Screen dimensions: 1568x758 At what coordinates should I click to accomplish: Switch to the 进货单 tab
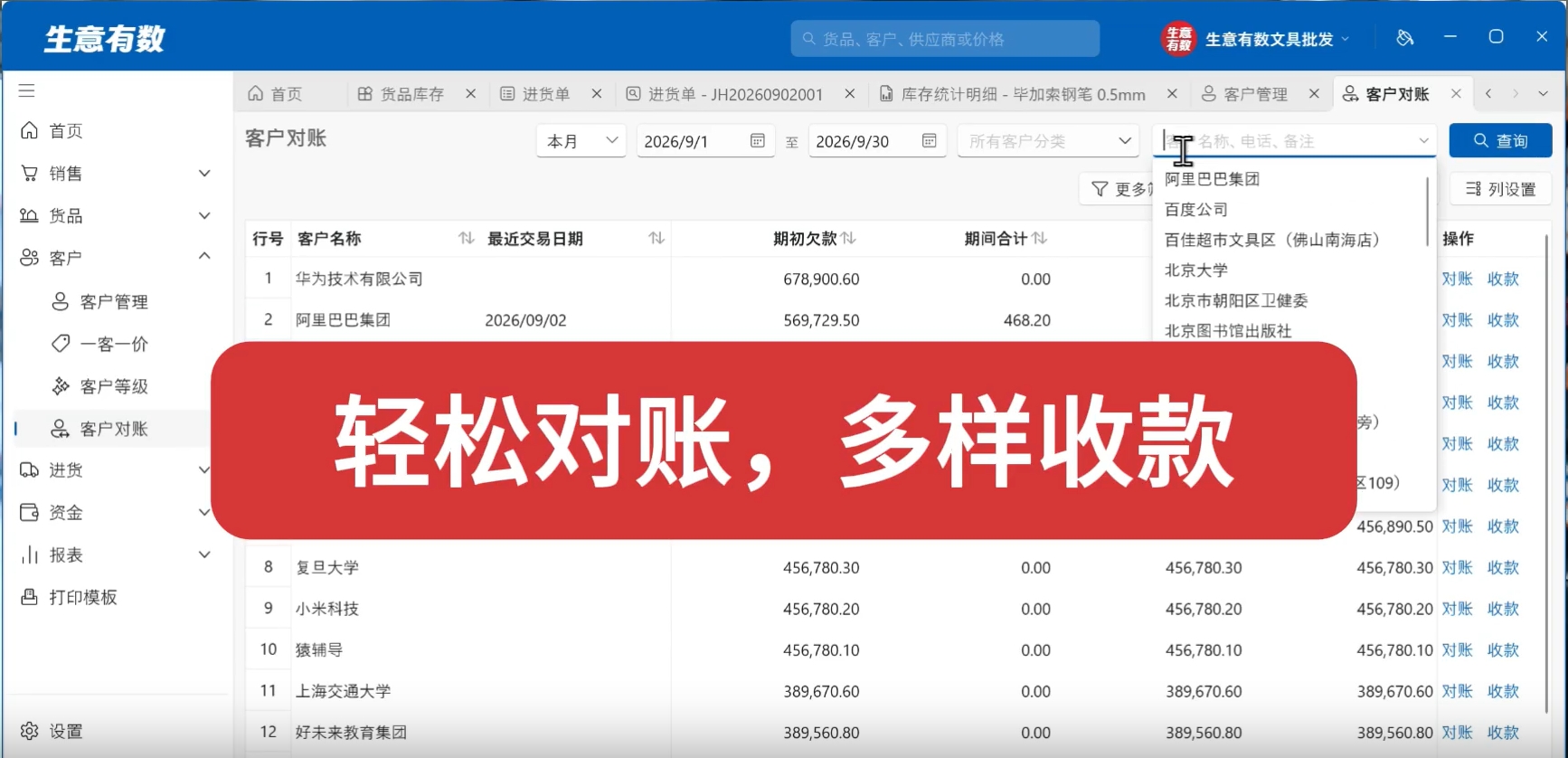(x=535, y=94)
